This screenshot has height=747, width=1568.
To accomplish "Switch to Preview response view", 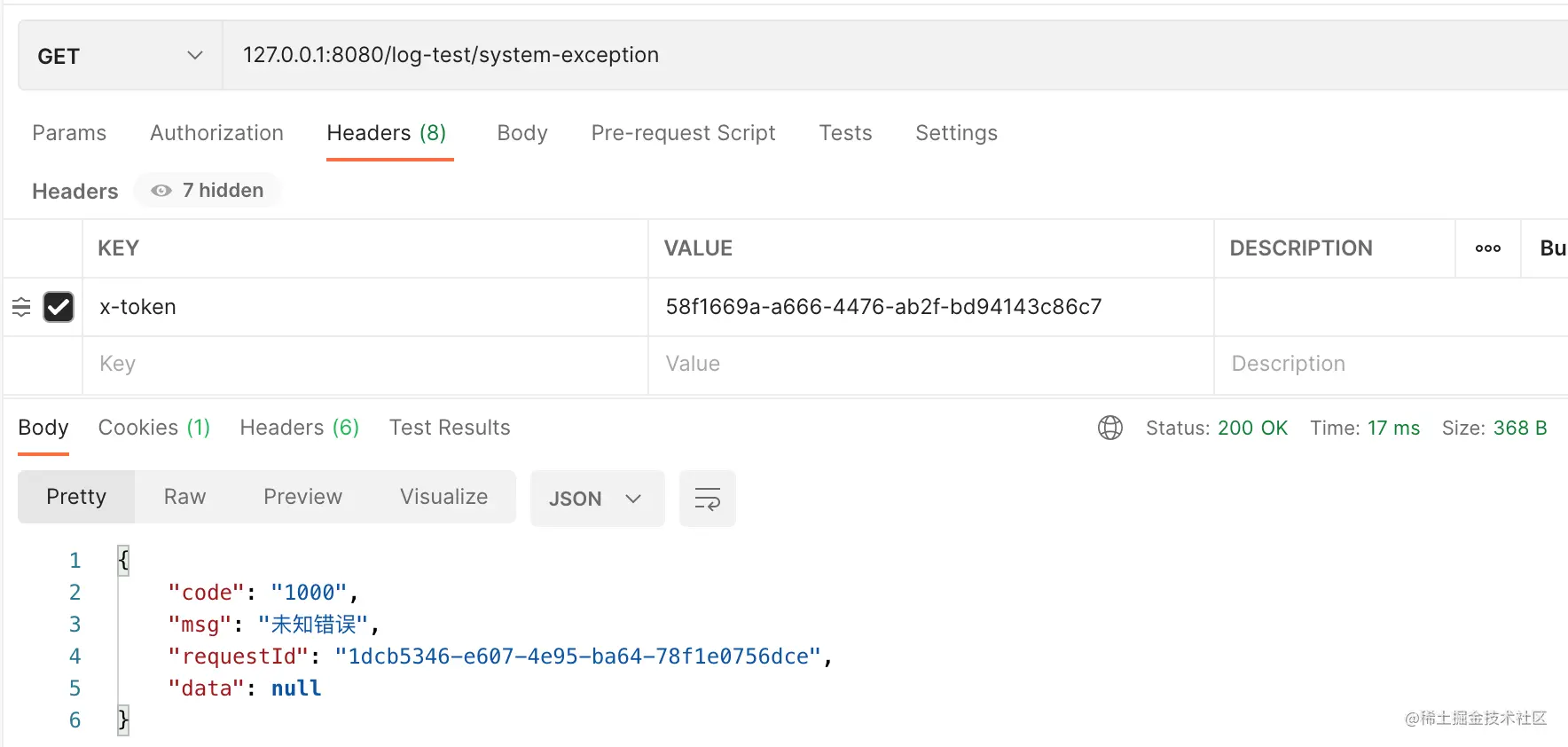I will click(302, 497).
